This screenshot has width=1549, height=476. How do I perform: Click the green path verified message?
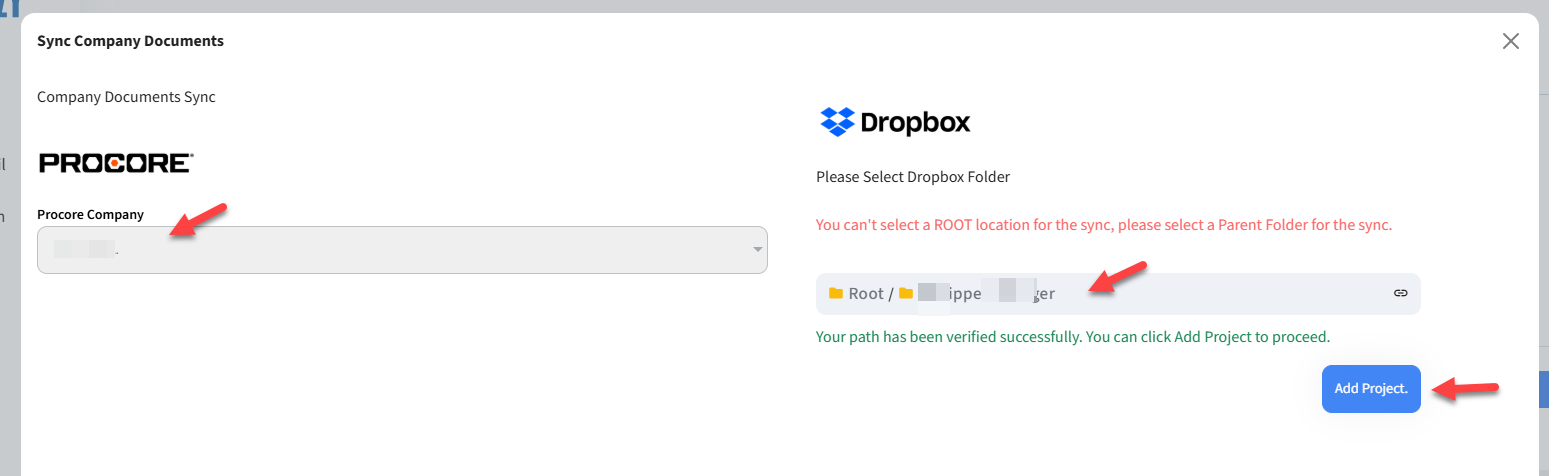1072,336
